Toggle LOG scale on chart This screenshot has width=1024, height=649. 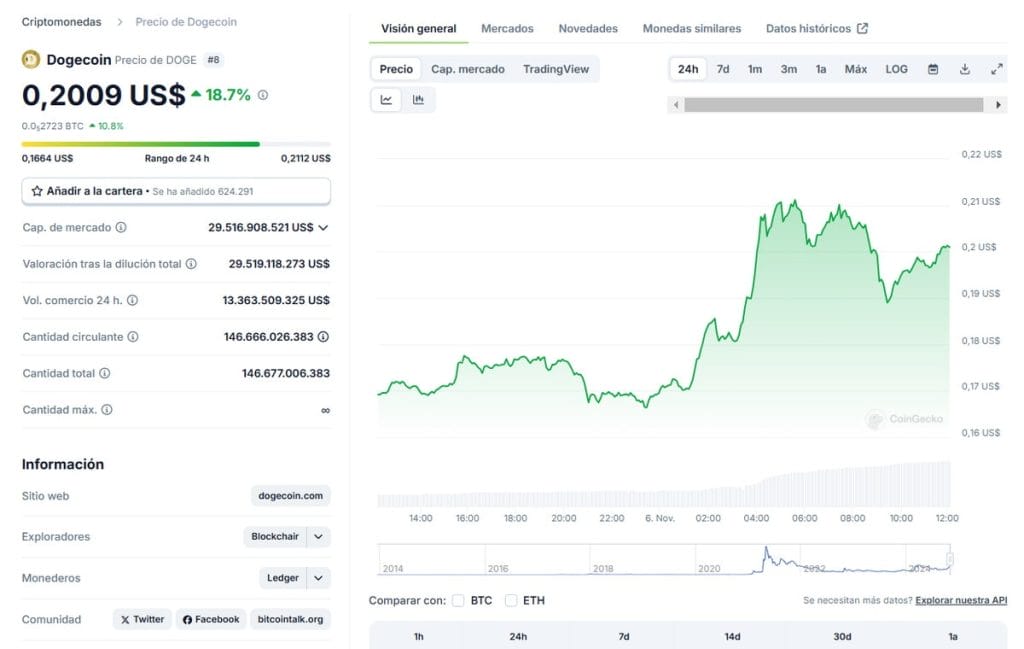tap(896, 69)
